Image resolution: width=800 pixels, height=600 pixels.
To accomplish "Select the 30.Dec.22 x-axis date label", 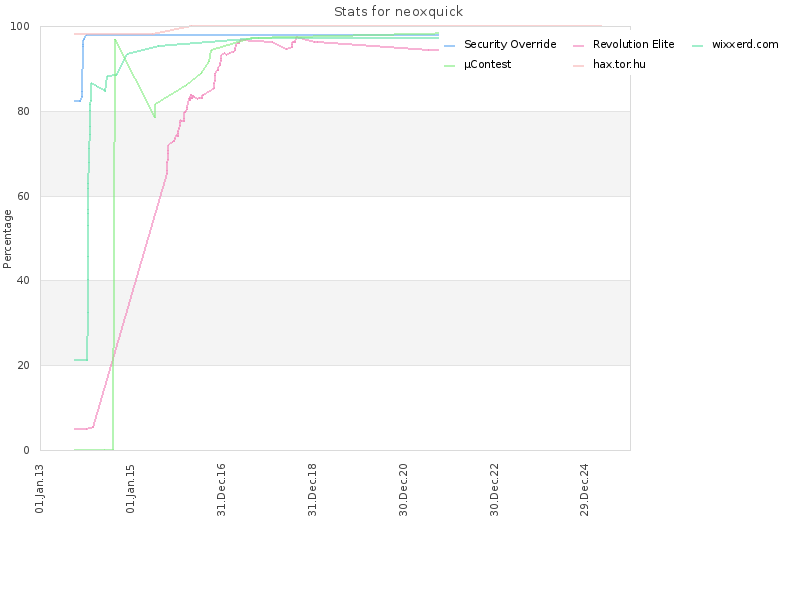I will [494, 490].
